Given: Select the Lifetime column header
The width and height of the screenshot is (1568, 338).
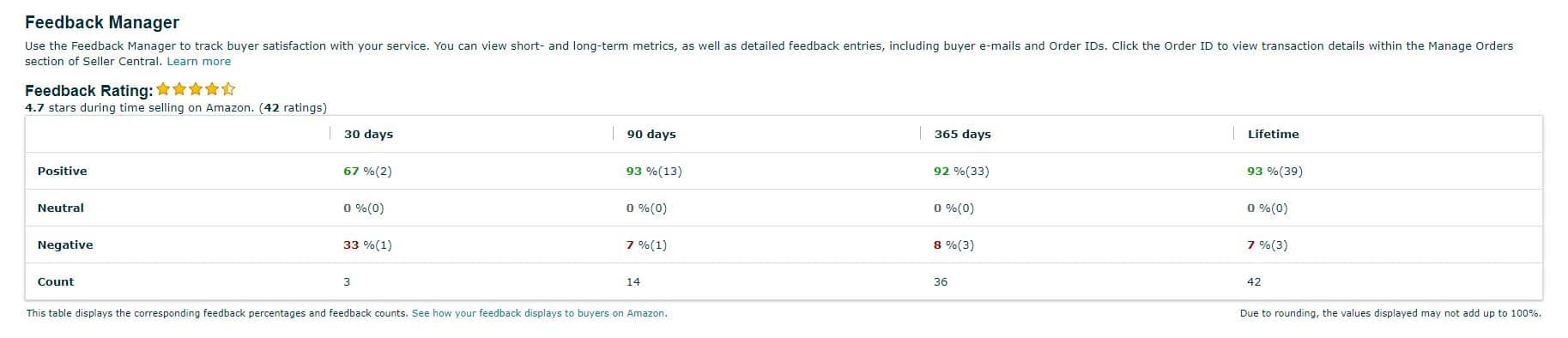Looking at the screenshot, I should (x=1273, y=135).
